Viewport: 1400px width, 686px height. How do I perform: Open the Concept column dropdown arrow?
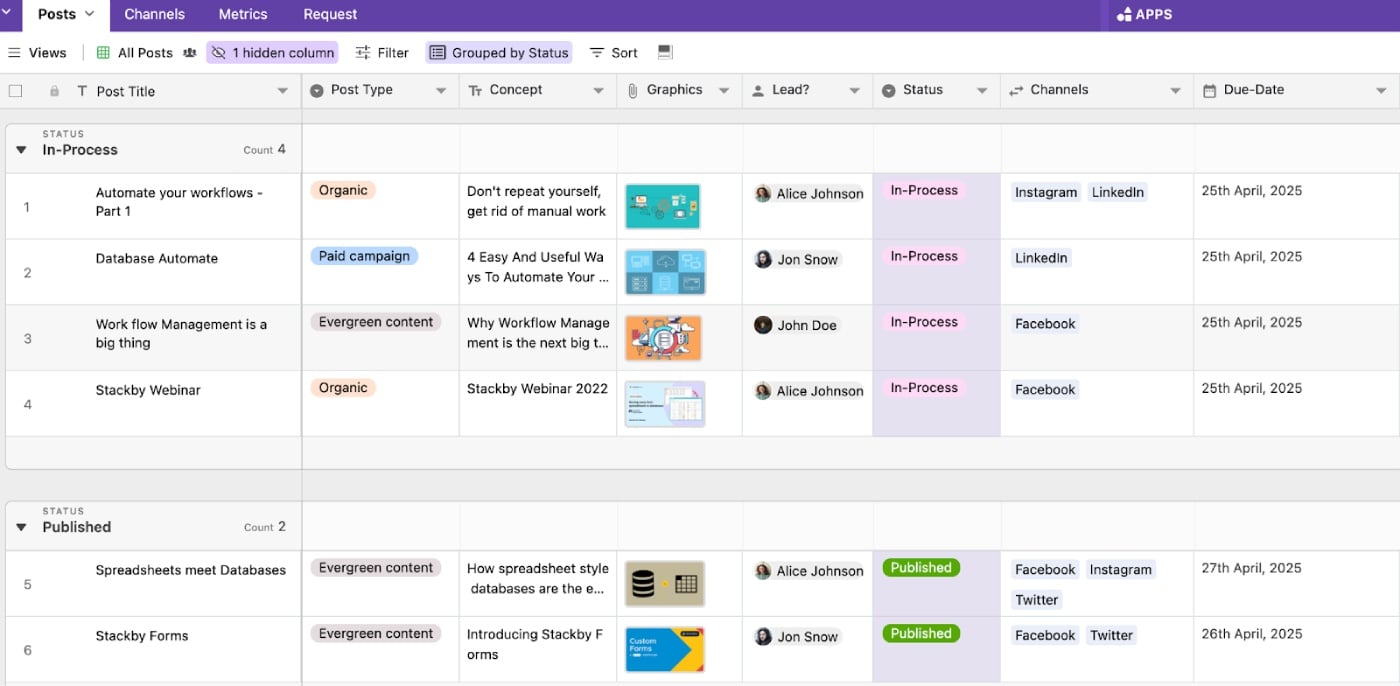598,91
